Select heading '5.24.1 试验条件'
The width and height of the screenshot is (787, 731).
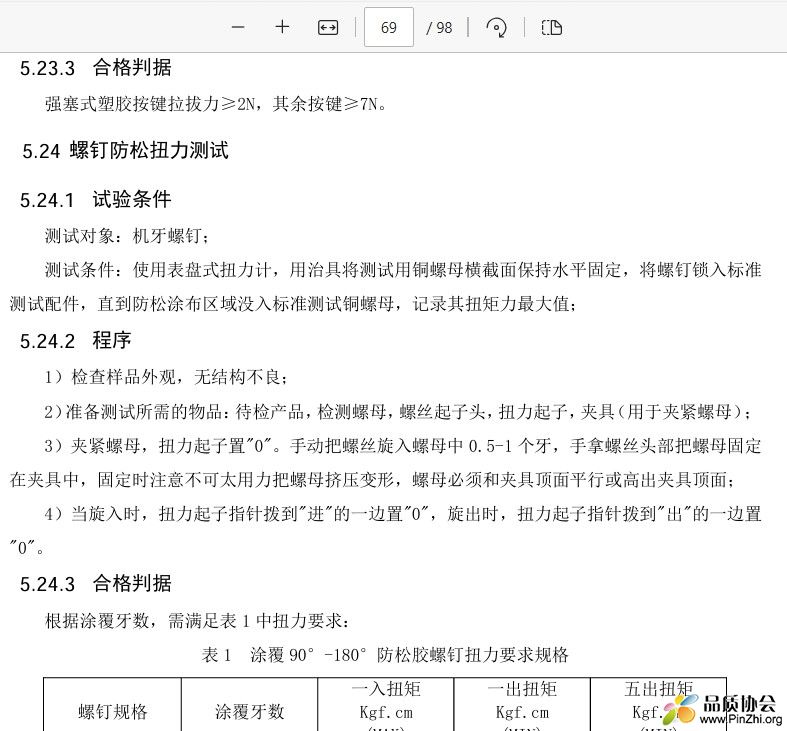point(95,200)
